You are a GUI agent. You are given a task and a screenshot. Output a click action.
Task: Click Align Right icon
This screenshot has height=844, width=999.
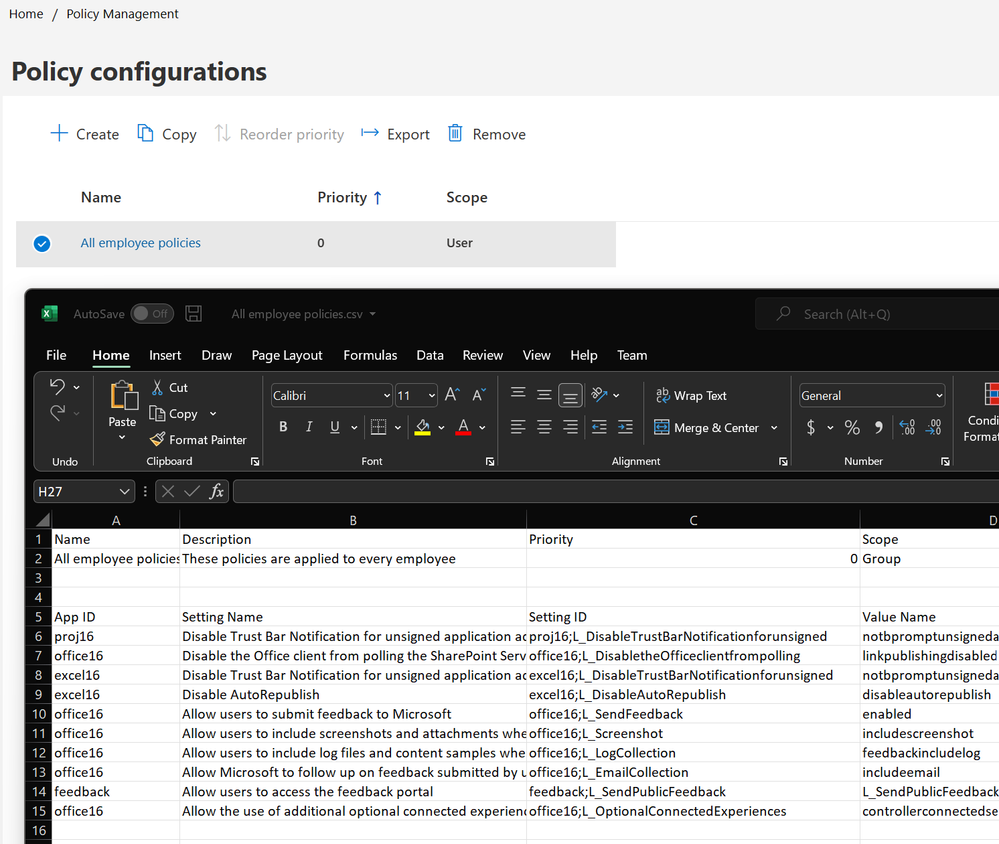570,427
